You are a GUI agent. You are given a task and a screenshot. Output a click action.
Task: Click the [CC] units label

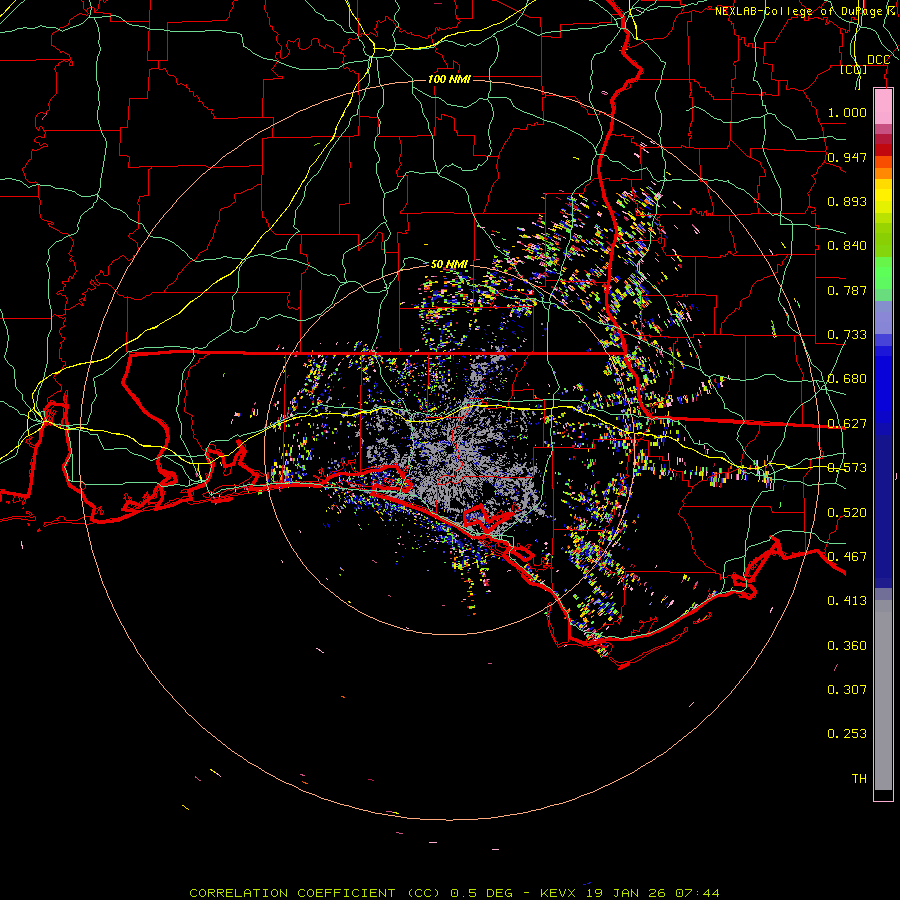pos(854,69)
